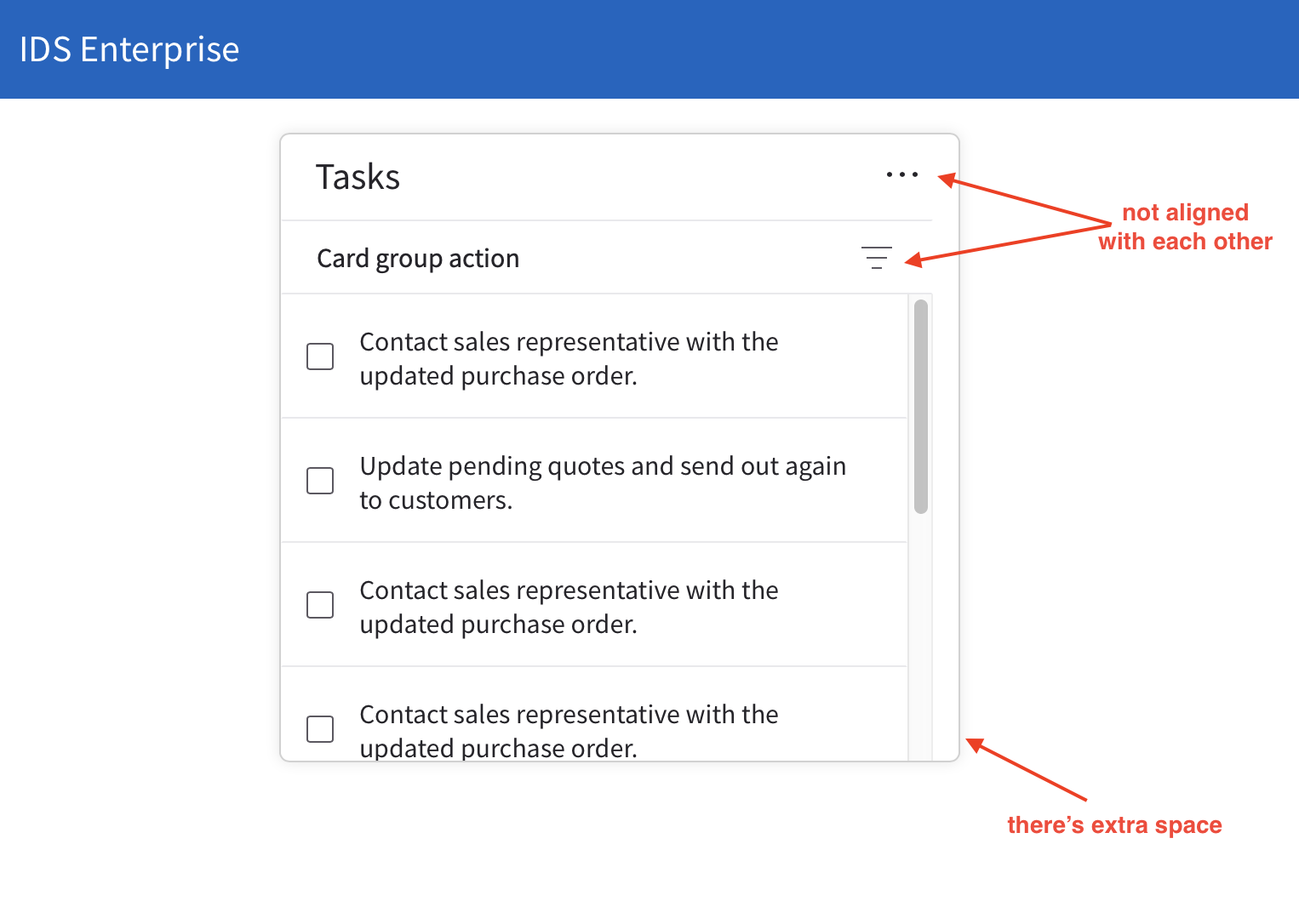
Task: Click the 'Card group action' label
Action: click(x=418, y=259)
